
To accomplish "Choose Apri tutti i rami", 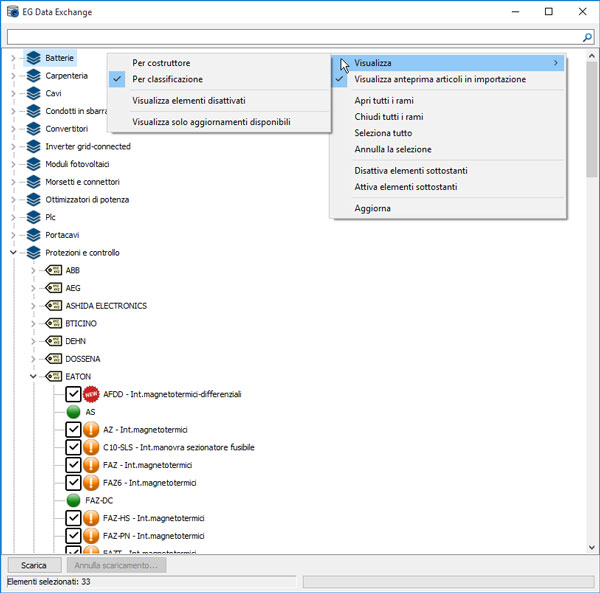I will [x=448, y=101].
